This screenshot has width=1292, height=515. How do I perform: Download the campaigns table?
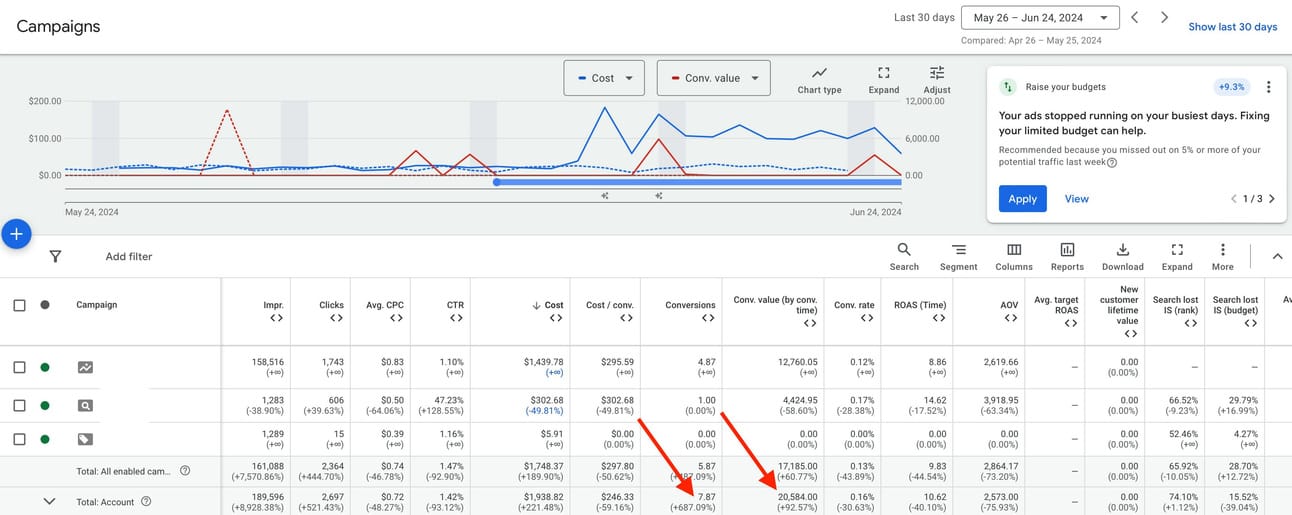pos(1122,257)
